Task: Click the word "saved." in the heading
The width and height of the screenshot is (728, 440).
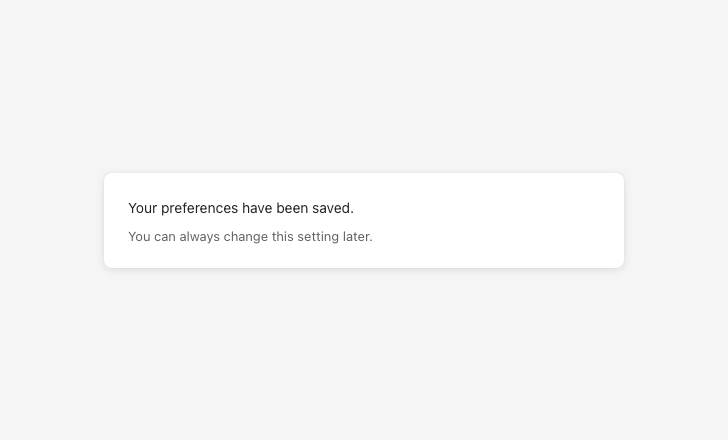Action: coord(335,208)
